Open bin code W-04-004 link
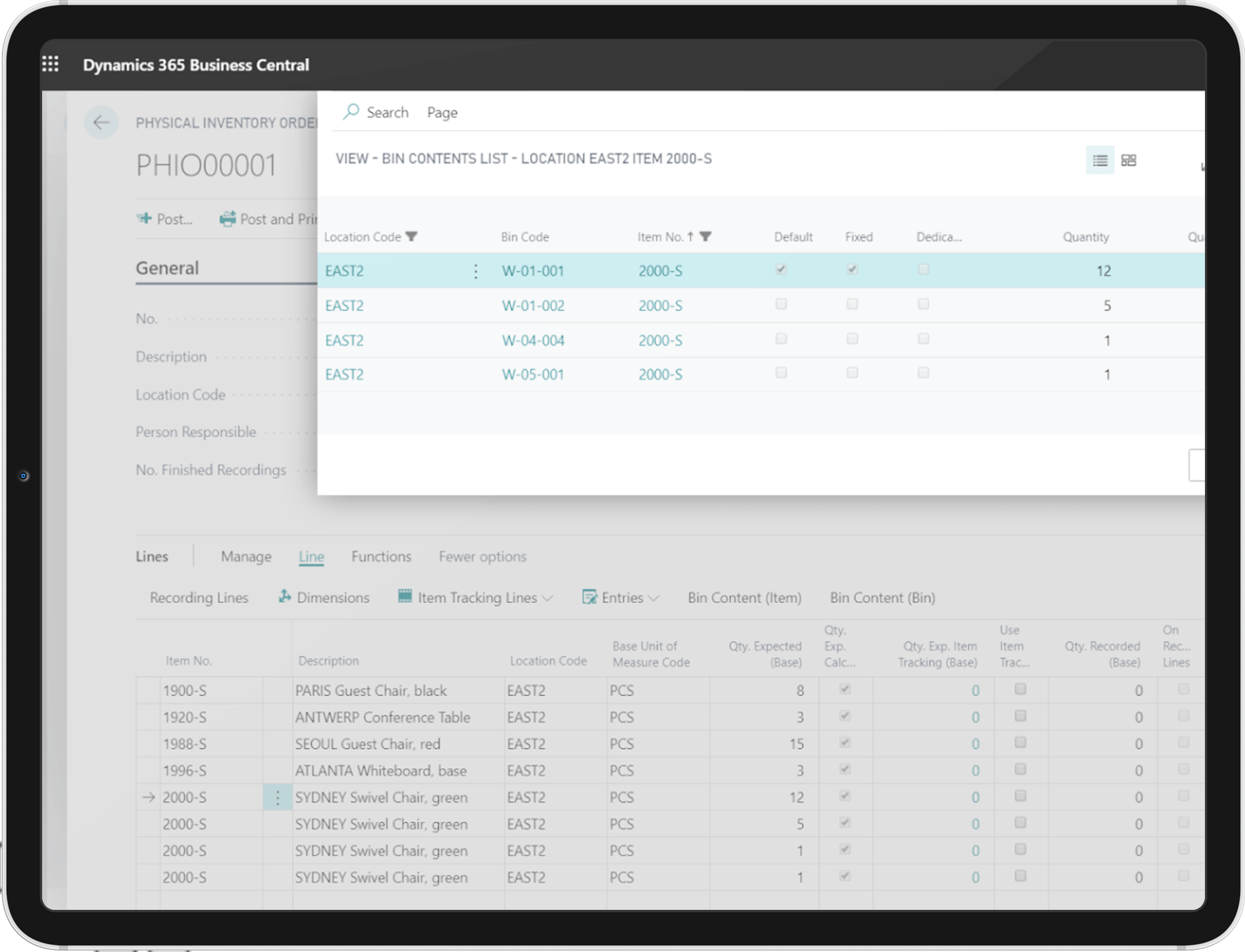This screenshot has height=952, width=1245. [533, 340]
